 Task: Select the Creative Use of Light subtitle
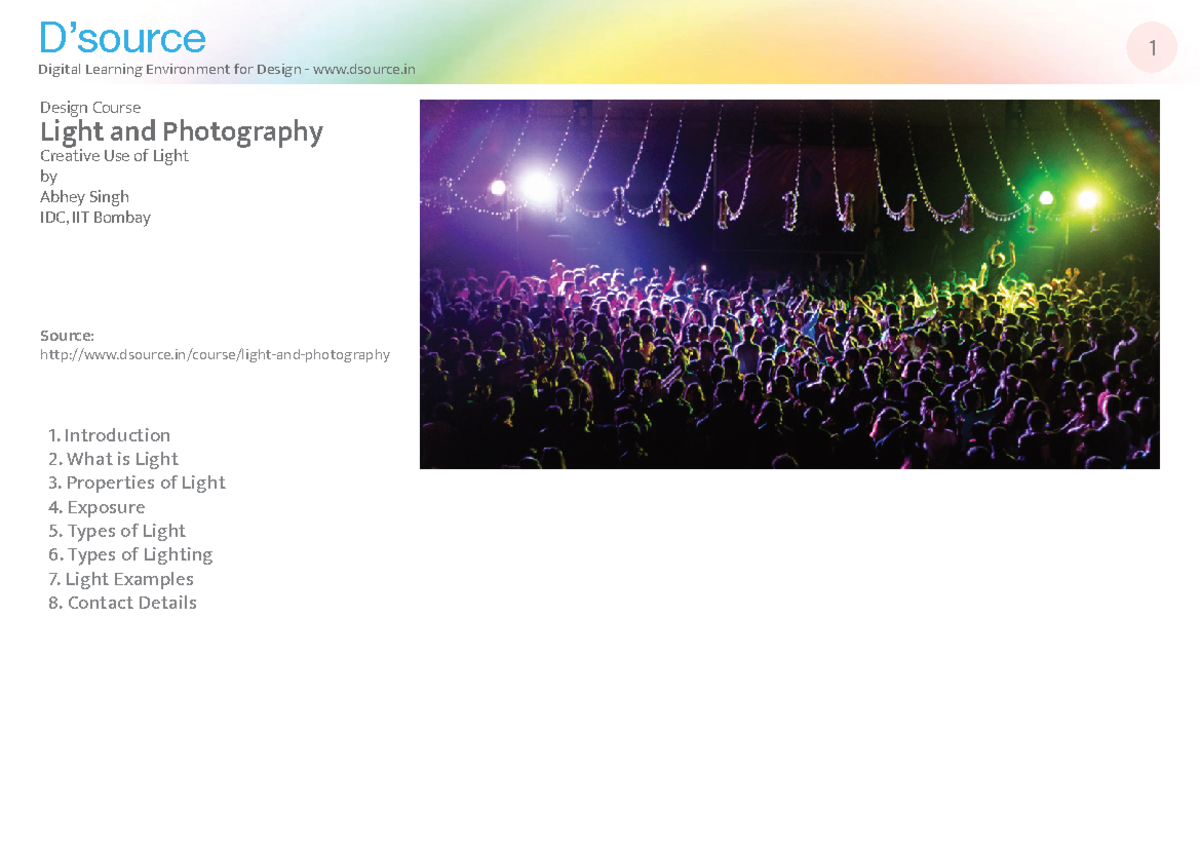113,156
